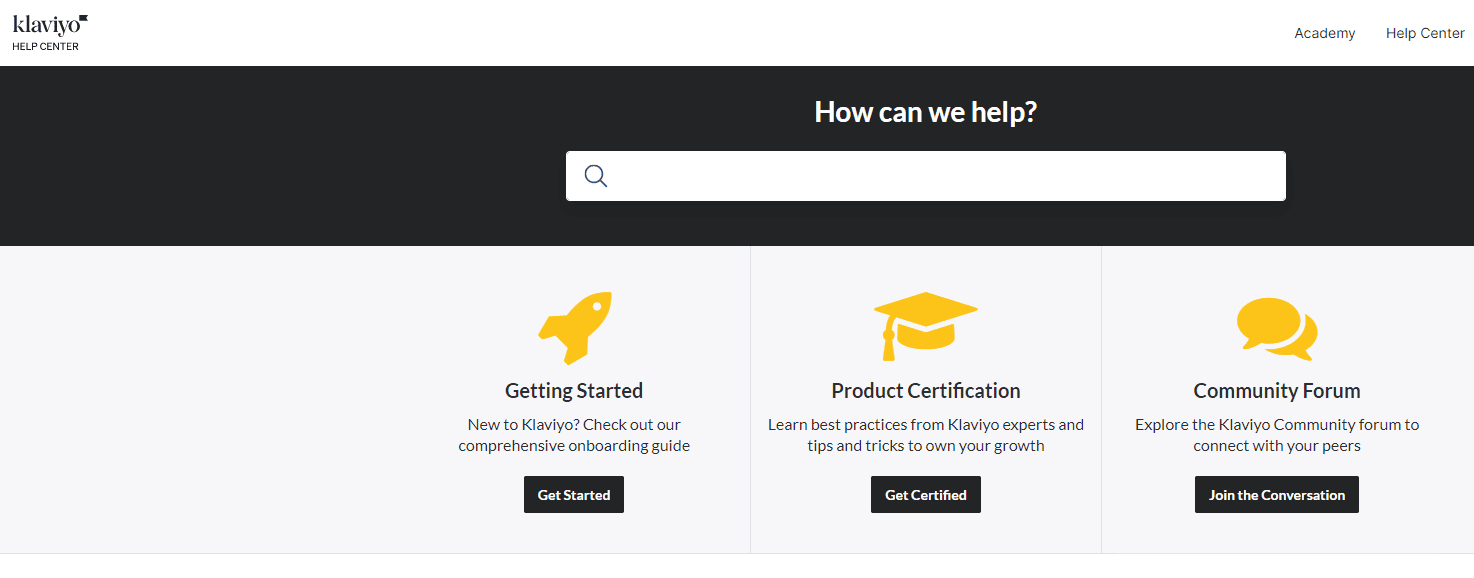Click the HELP CENTER text under logo
Screen dimensions: 1474x578
(45, 47)
